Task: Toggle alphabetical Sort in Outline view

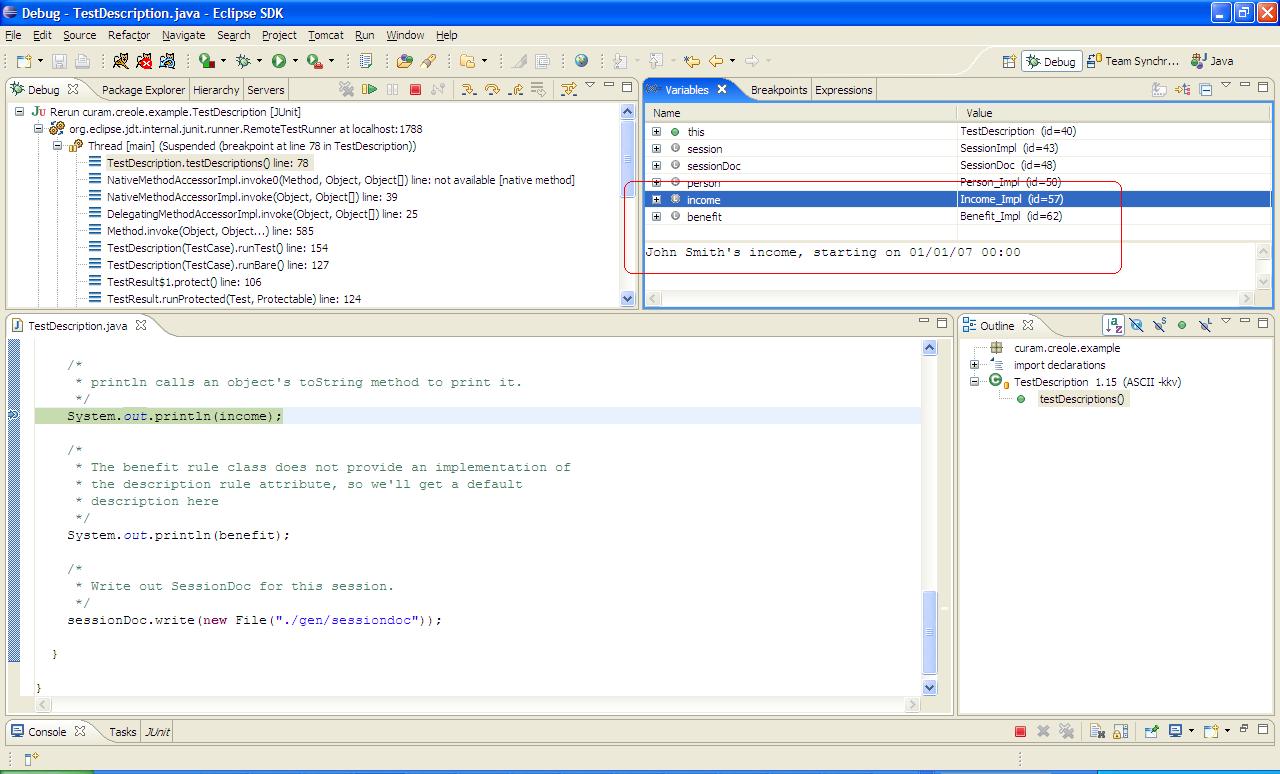Action: (x=1114, y=325)
